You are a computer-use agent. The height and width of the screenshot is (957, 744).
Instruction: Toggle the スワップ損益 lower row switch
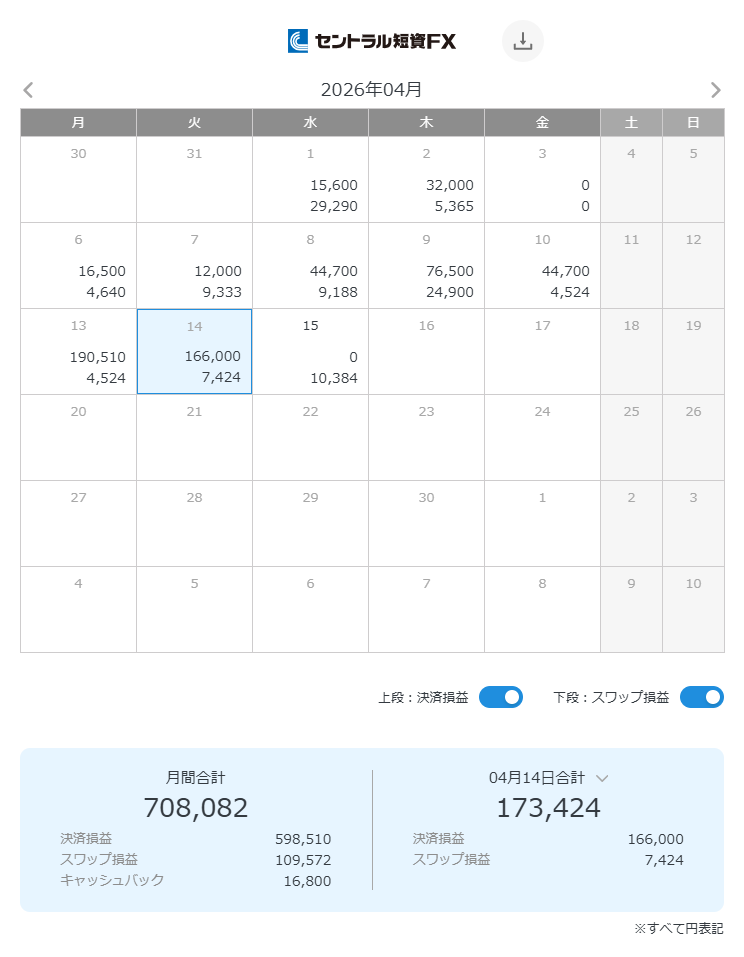701,697
